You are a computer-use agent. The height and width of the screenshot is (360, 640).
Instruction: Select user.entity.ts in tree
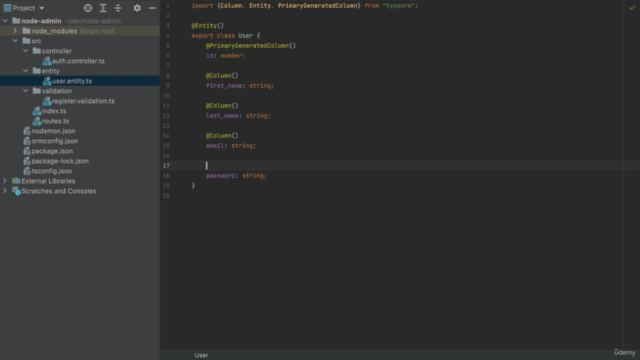(72, 81)
